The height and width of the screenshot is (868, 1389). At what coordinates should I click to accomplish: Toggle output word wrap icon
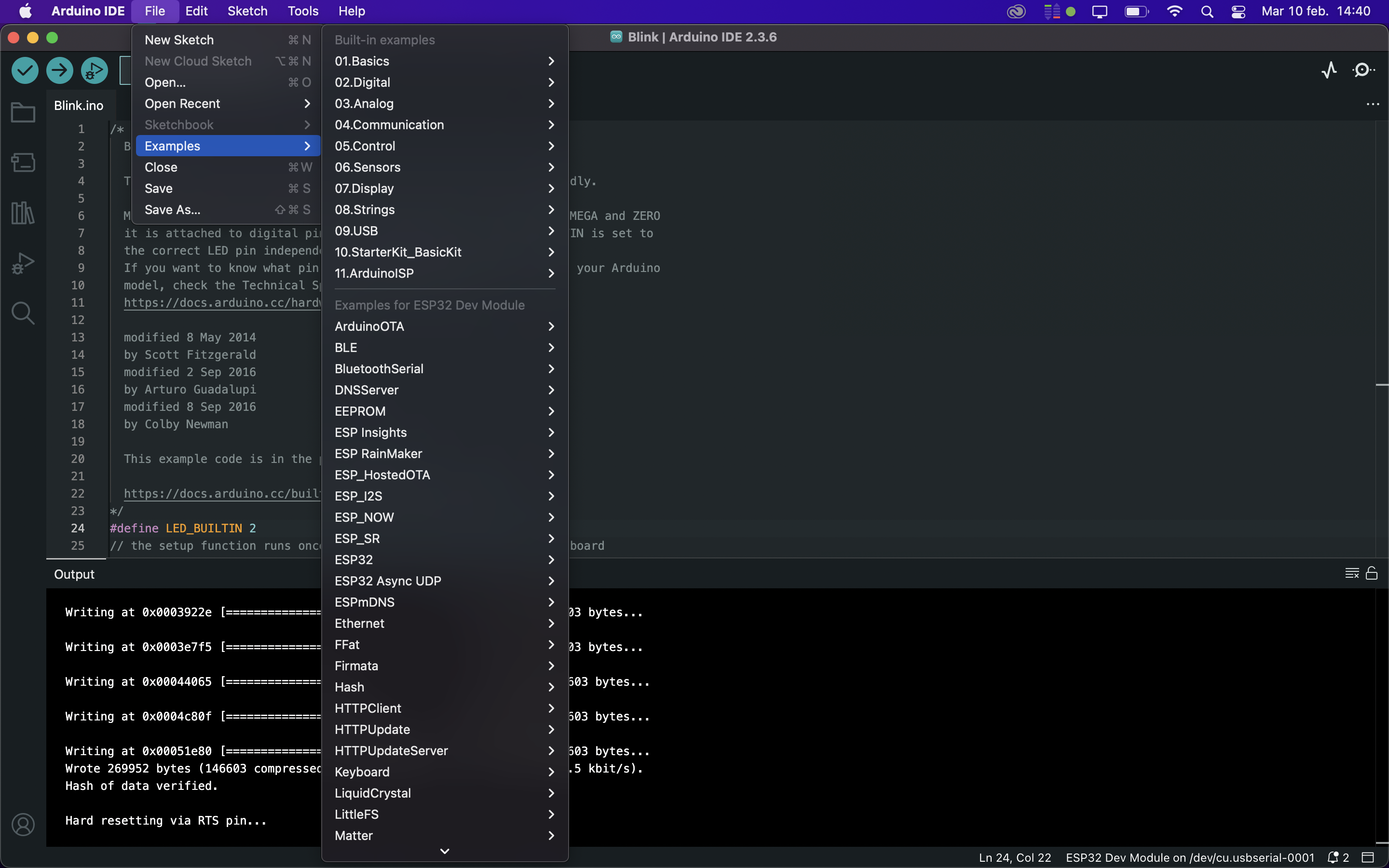click(x=1352, y=573)
